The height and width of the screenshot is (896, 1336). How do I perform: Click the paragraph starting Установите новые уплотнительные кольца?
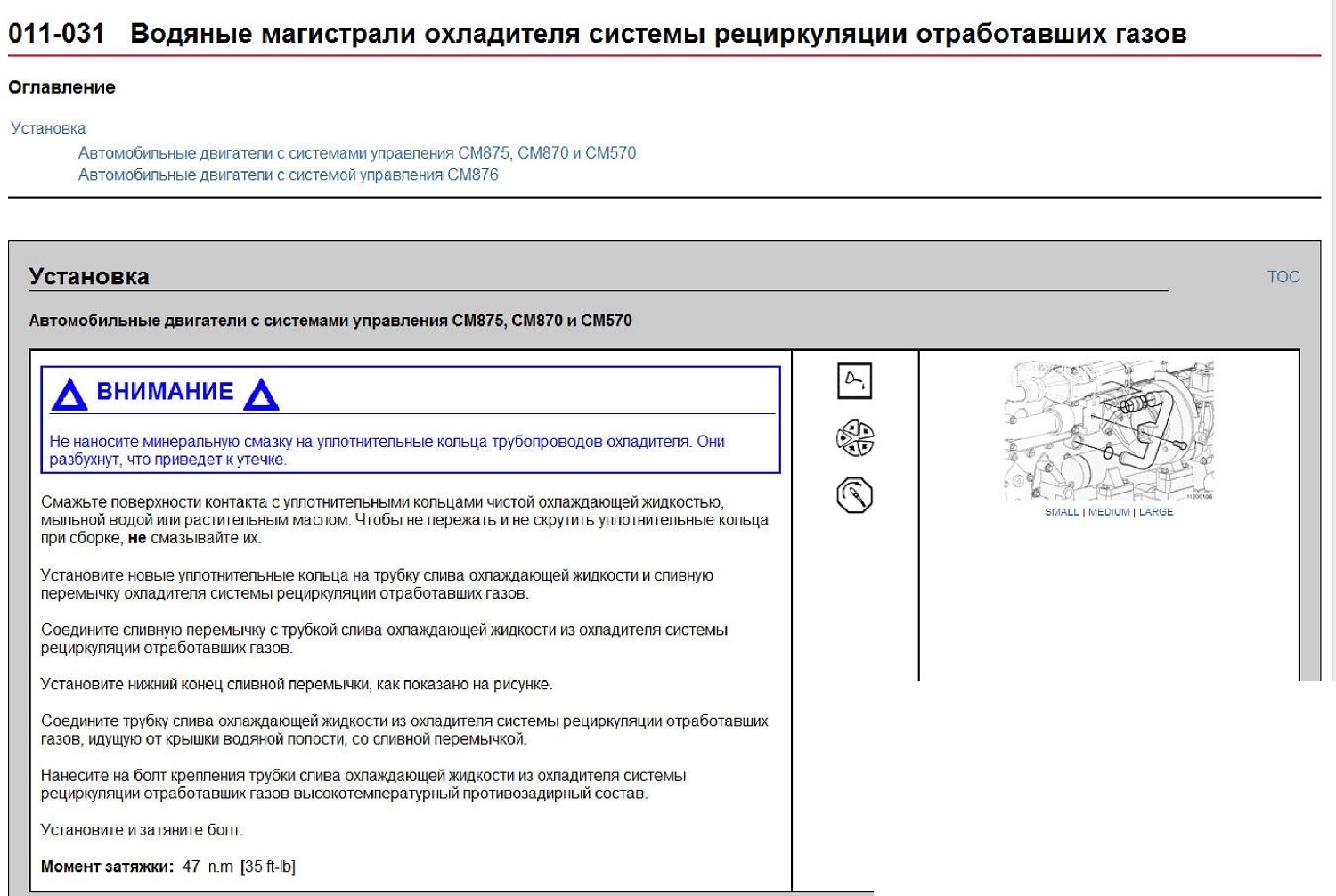[377, 584]
